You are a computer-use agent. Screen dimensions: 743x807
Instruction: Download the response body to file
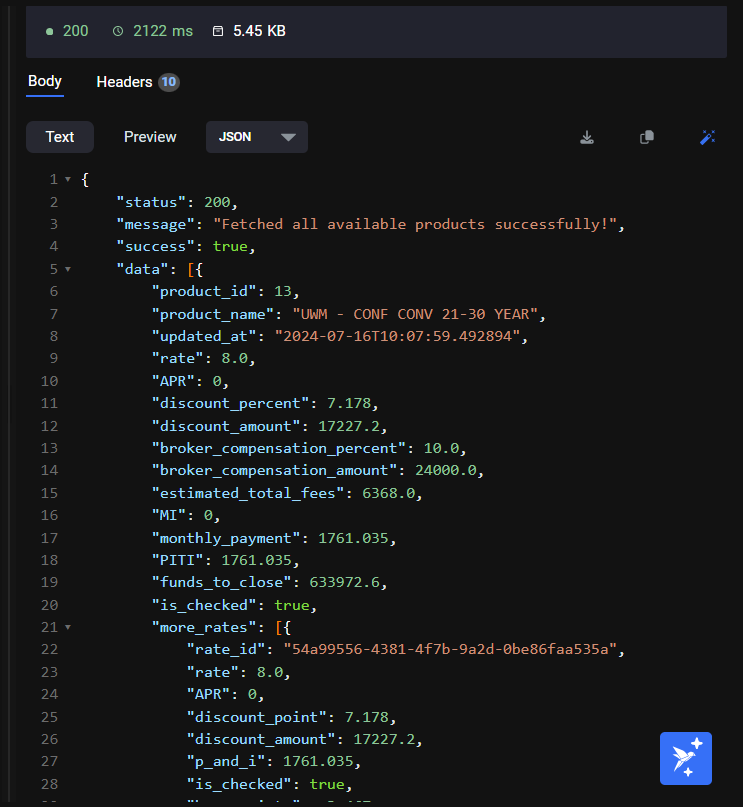tap(587, 137)
